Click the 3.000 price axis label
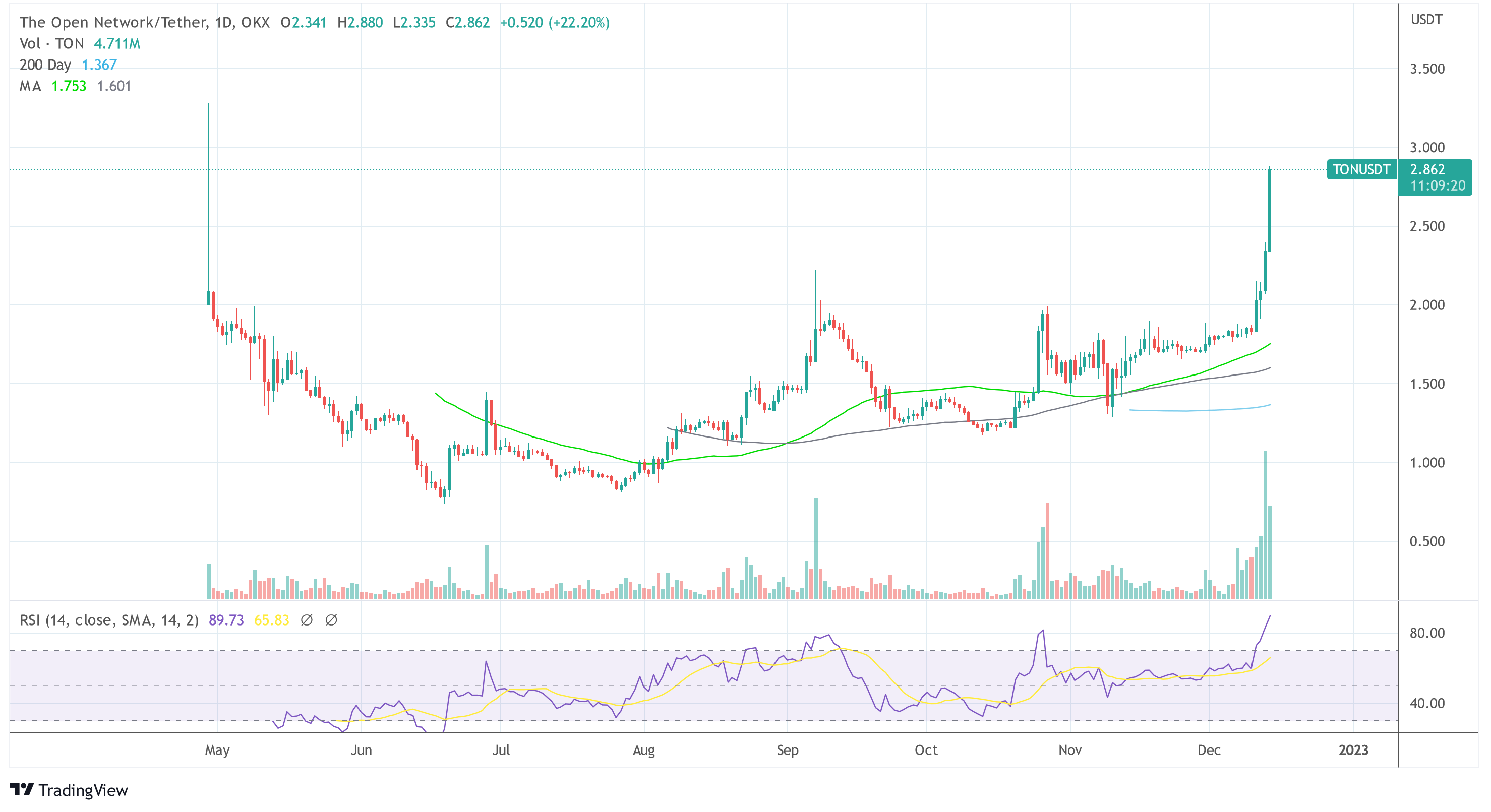Image resolution: width=1491 pixels, height=812 pixels. [1427, 147]
